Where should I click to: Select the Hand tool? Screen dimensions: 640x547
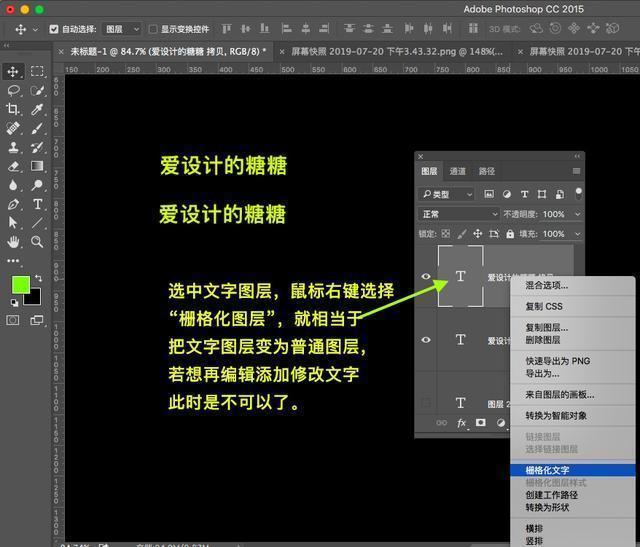pyautogui.click(x=13, y=242)
